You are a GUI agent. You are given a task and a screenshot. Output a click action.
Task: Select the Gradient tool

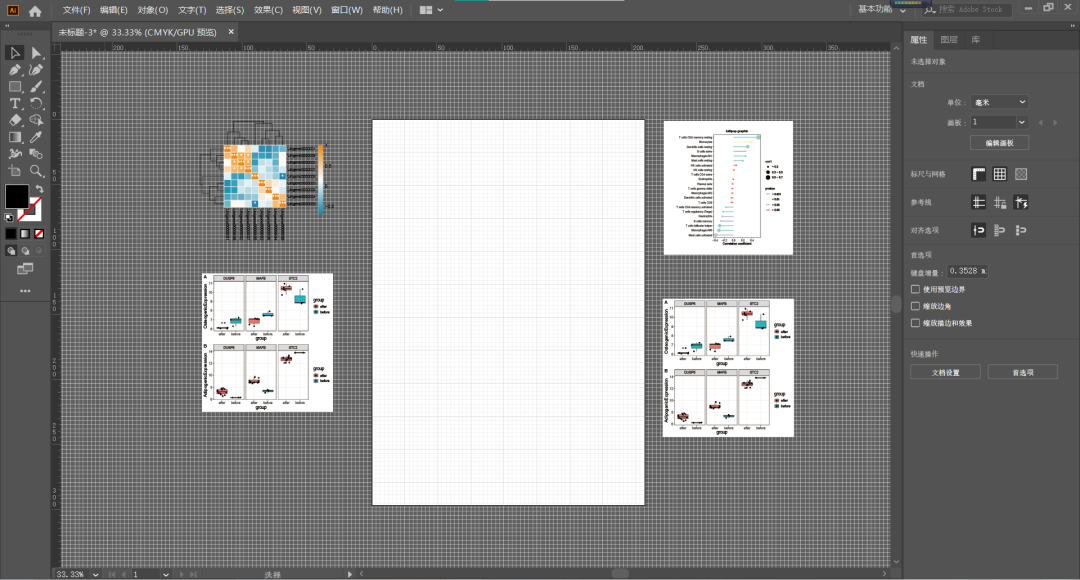click(14, 137)
